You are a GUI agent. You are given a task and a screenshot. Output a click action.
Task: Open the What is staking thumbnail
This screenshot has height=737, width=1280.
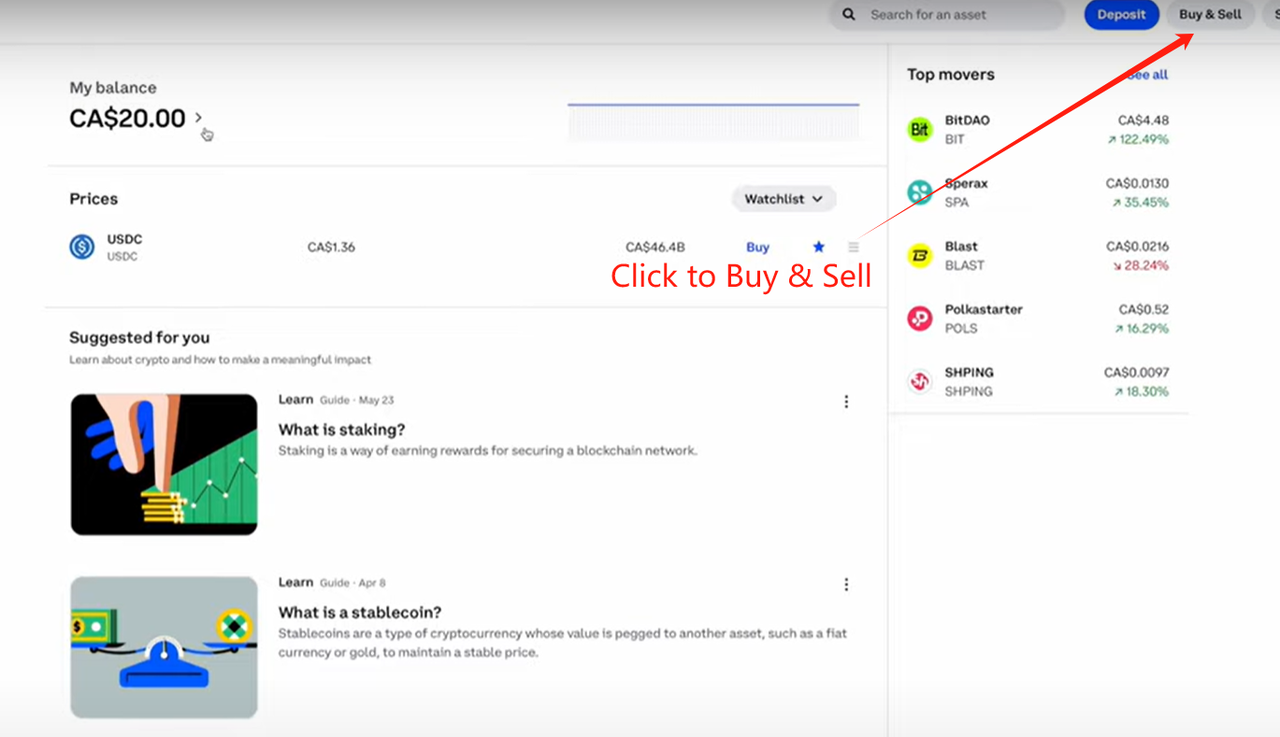[164, 464]
